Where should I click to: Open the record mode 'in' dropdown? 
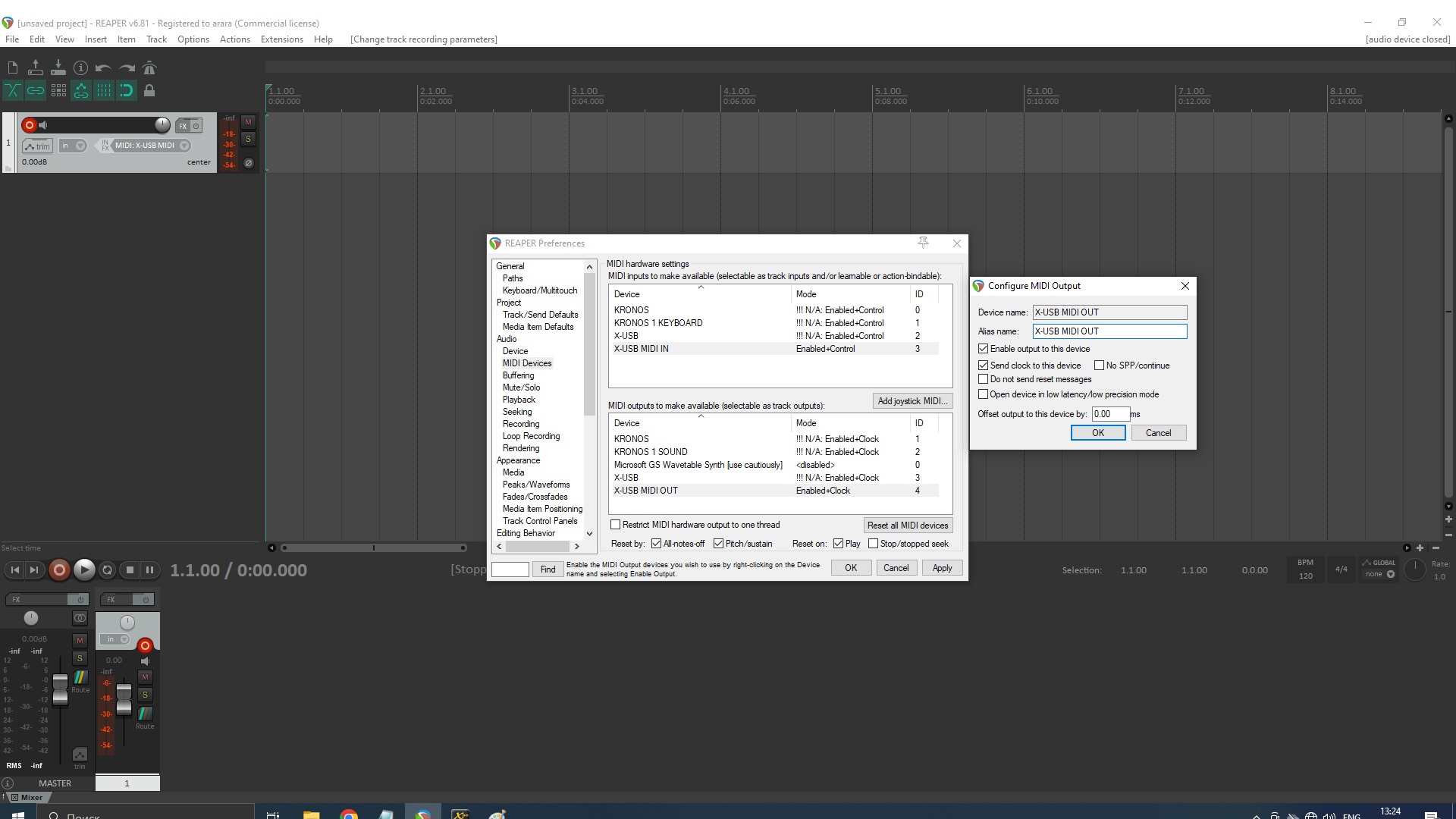(x=73, y=146)
